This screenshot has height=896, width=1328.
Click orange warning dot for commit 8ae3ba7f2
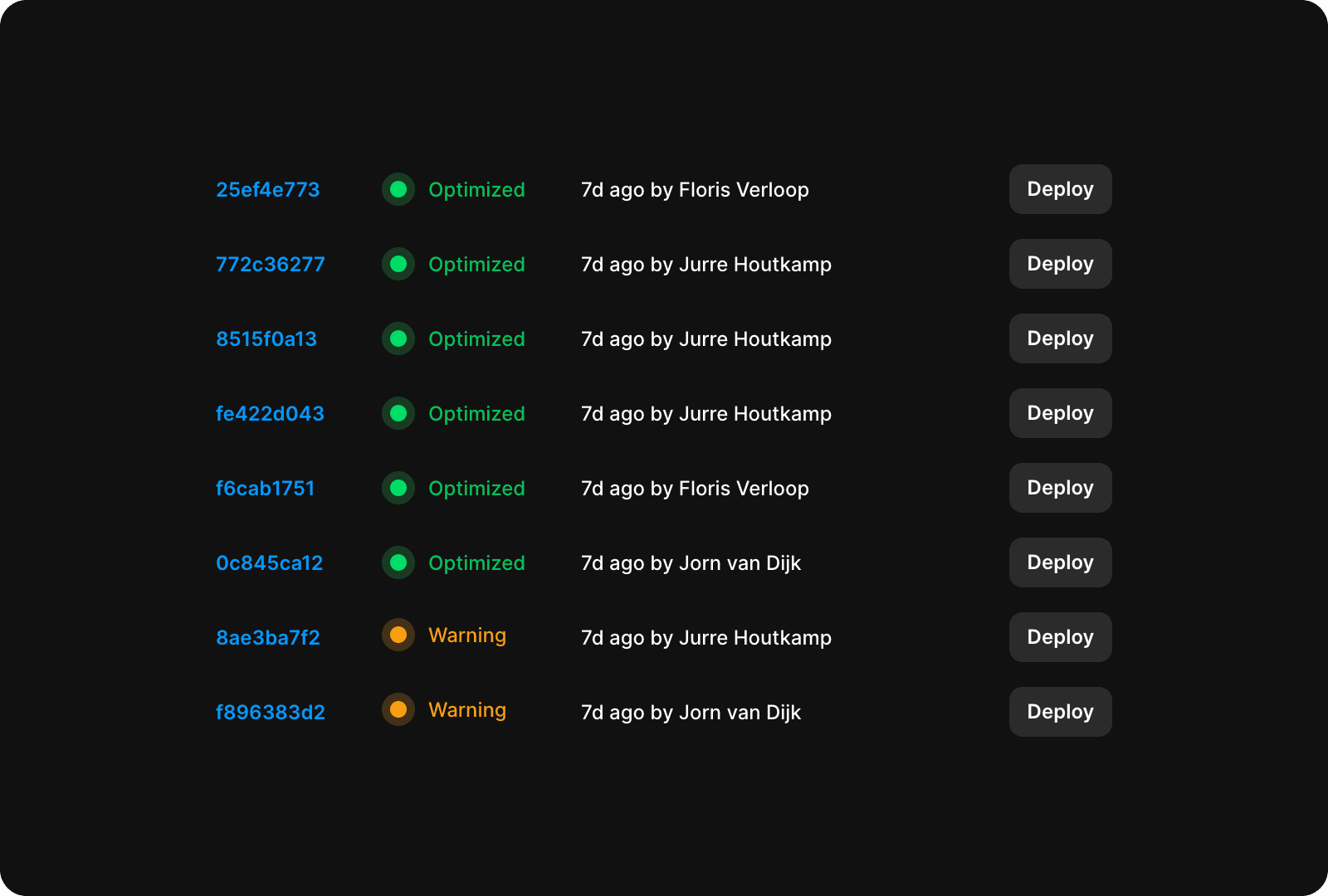pos(398,635)
